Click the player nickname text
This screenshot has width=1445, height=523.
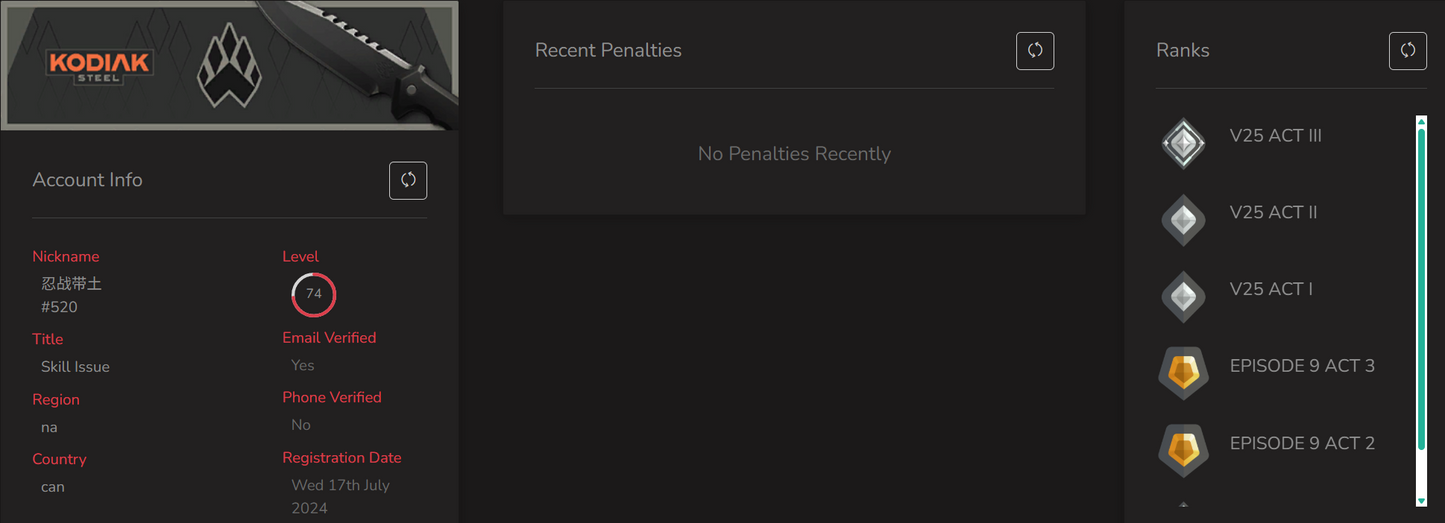pos(71,284)
